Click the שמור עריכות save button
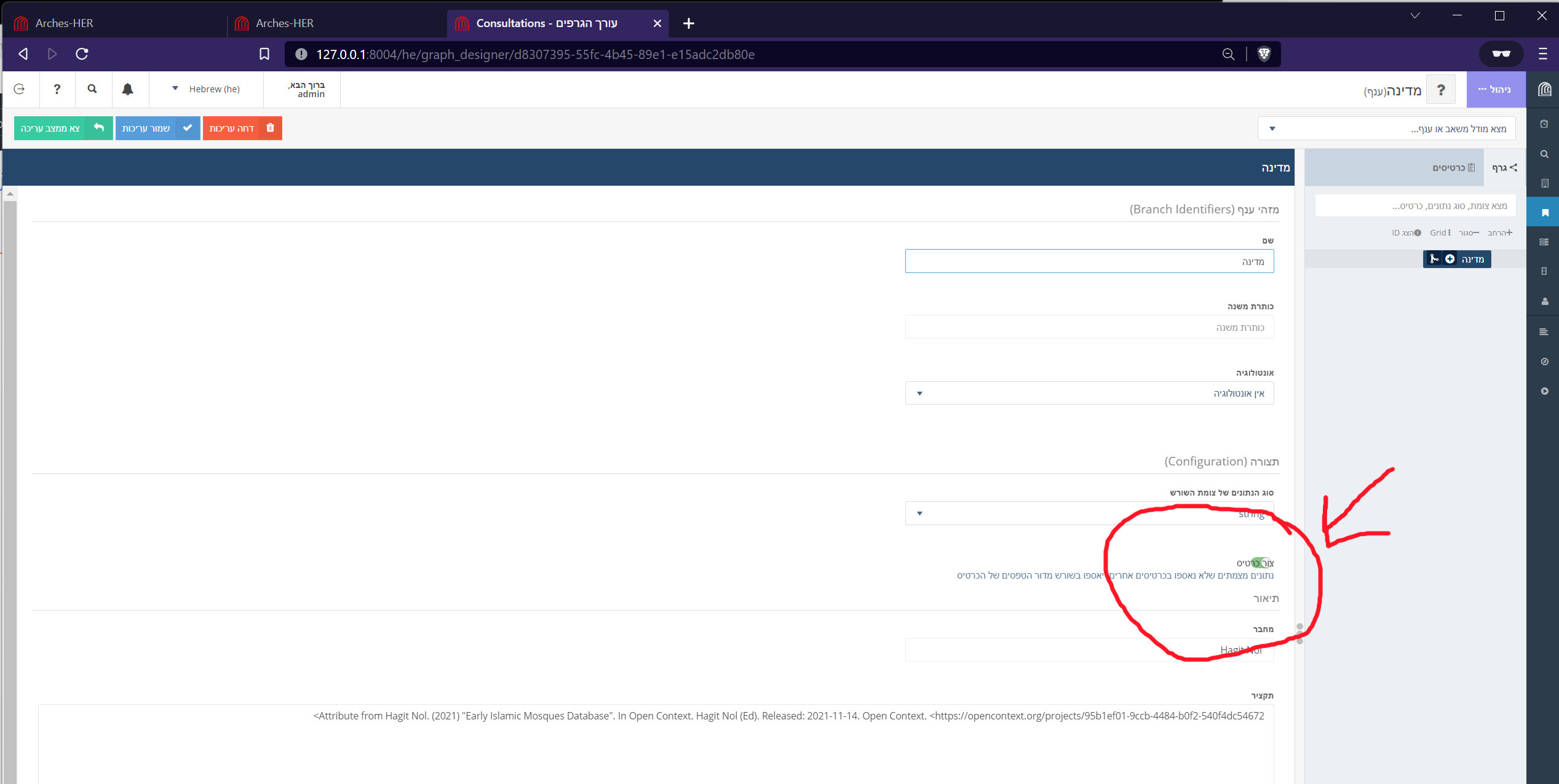Image resolution: width=1559 pixels, height=784 pixels. coord(157,128)
